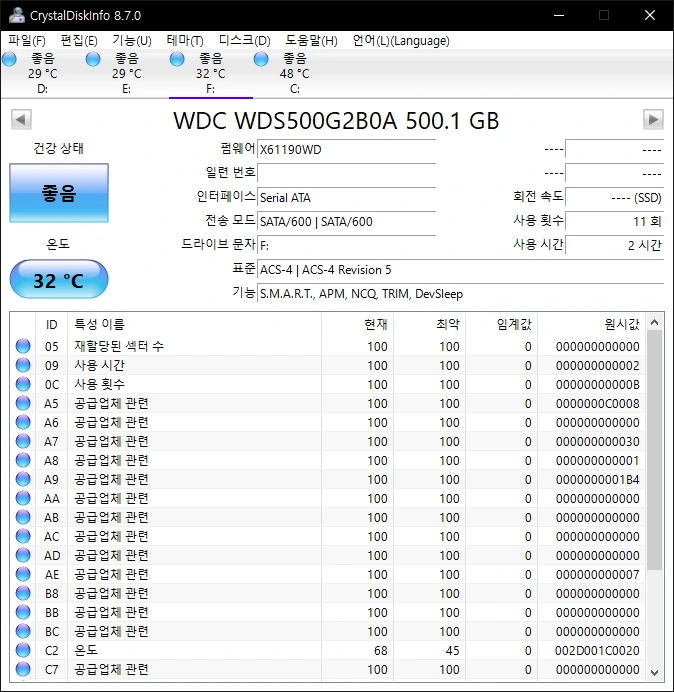Click status orb for attribute B8
The image size is (674, 692).
23,593
